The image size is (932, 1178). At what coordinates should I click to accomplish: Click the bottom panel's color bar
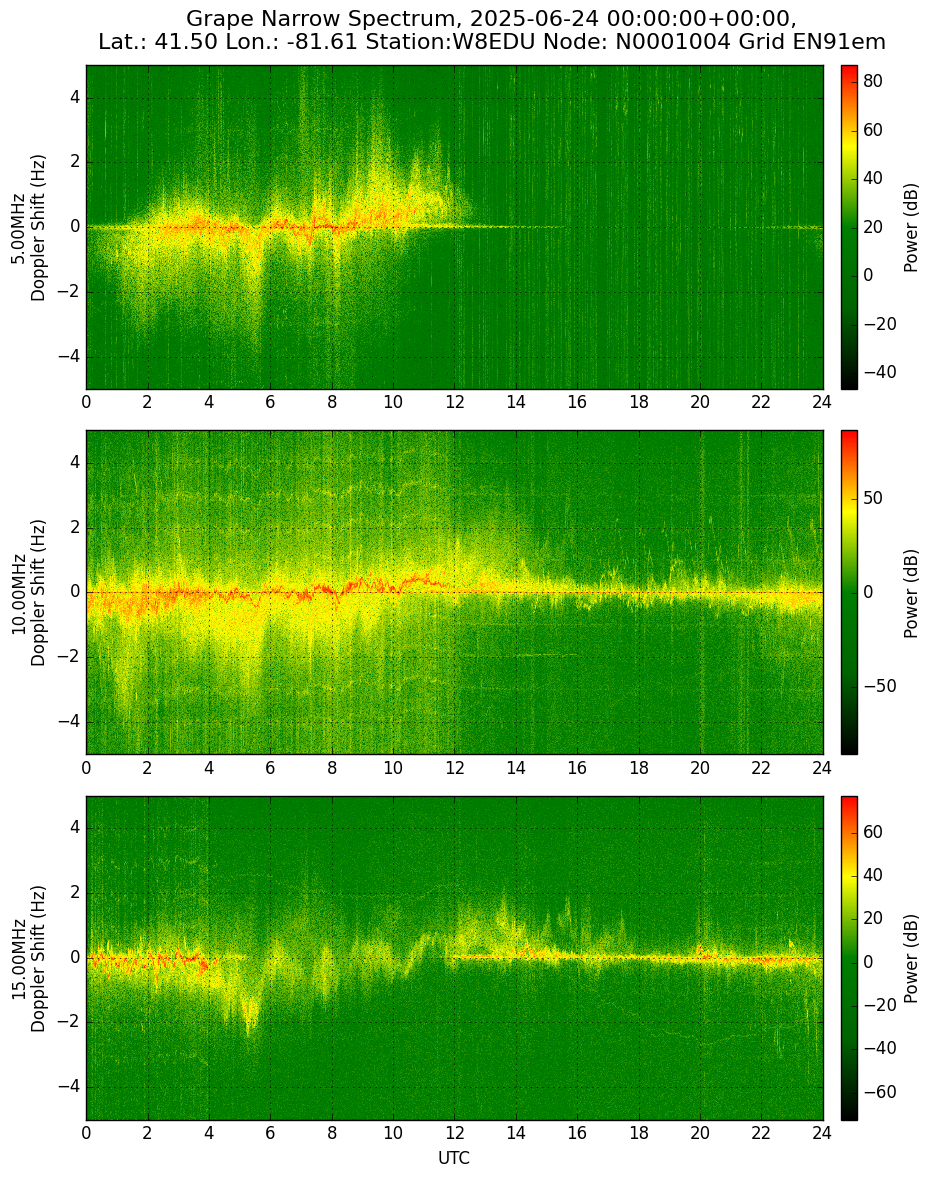pyautogui.click(x=849, y=958)
